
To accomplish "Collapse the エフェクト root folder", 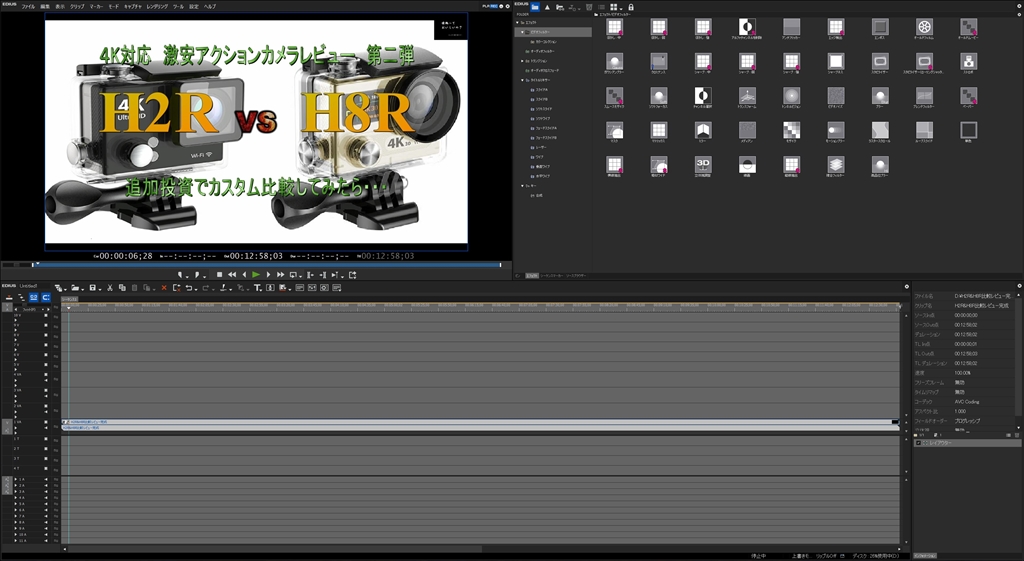I will point(519,24).
